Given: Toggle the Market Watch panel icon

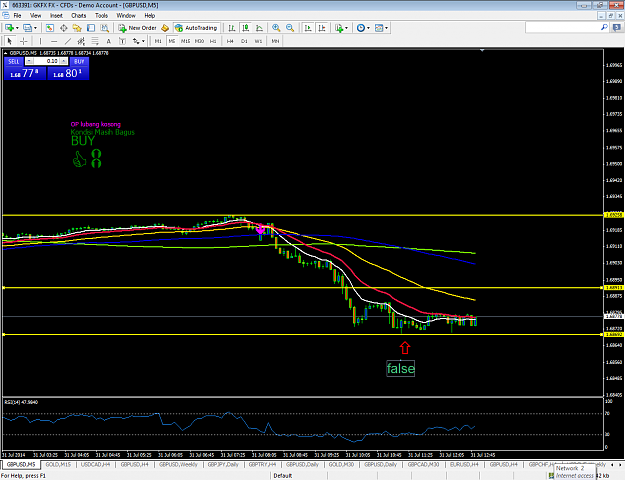Looking at the screenshot, I should pyautogui.click(x=50, y=28).
